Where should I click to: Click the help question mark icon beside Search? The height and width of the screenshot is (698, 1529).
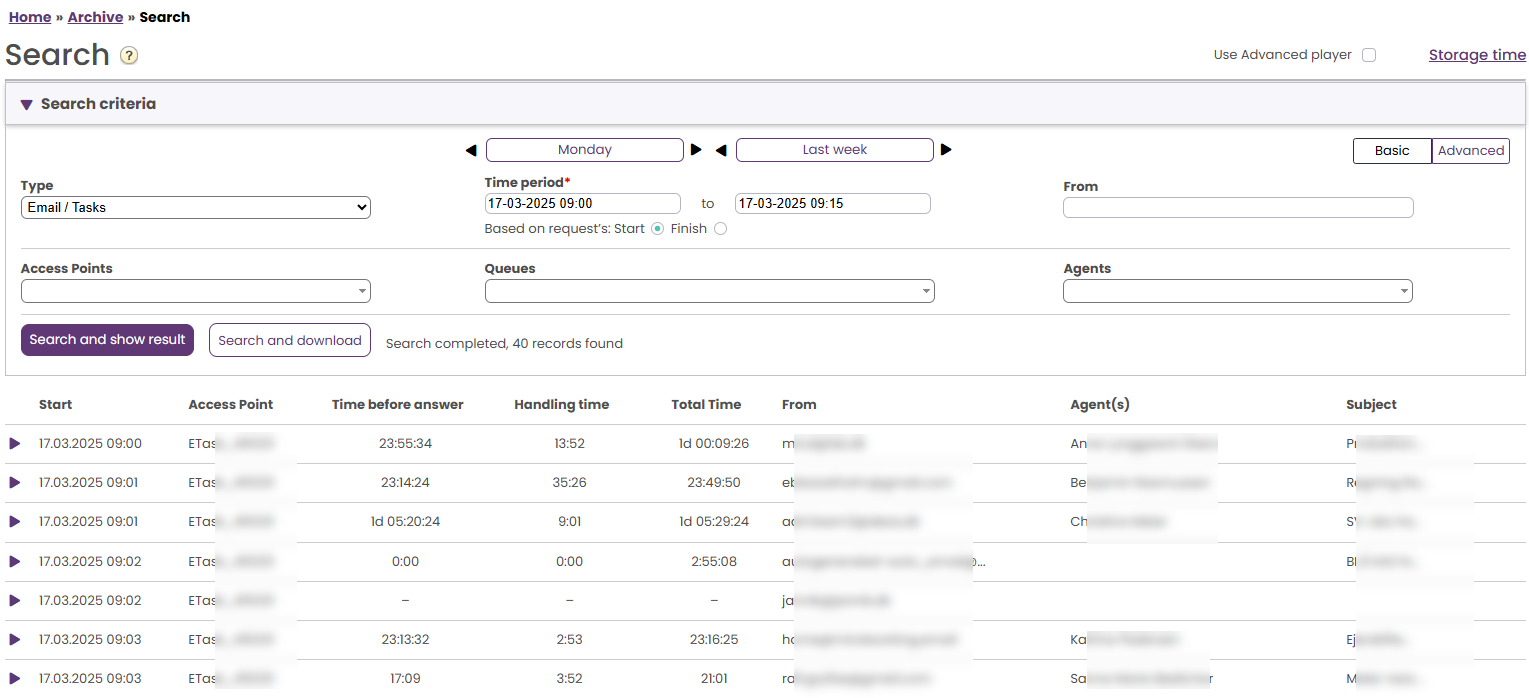click(x=129, y=56)
